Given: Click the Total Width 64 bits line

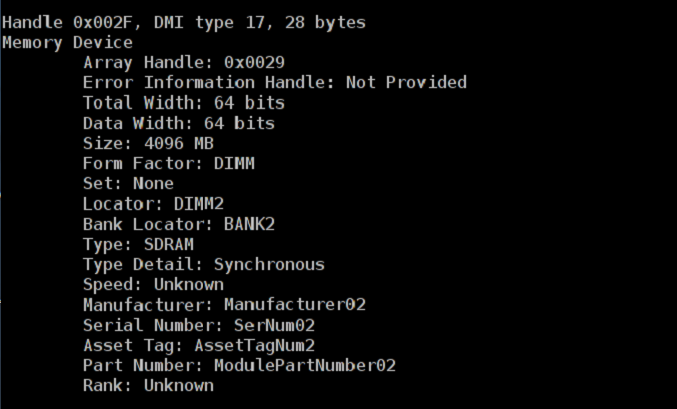Looking at the screenshot, I should click(184, 103).
